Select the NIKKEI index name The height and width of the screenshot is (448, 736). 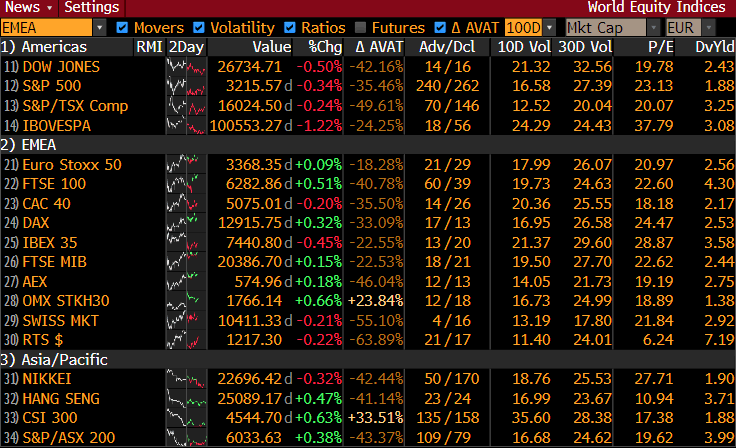point(47,378)
